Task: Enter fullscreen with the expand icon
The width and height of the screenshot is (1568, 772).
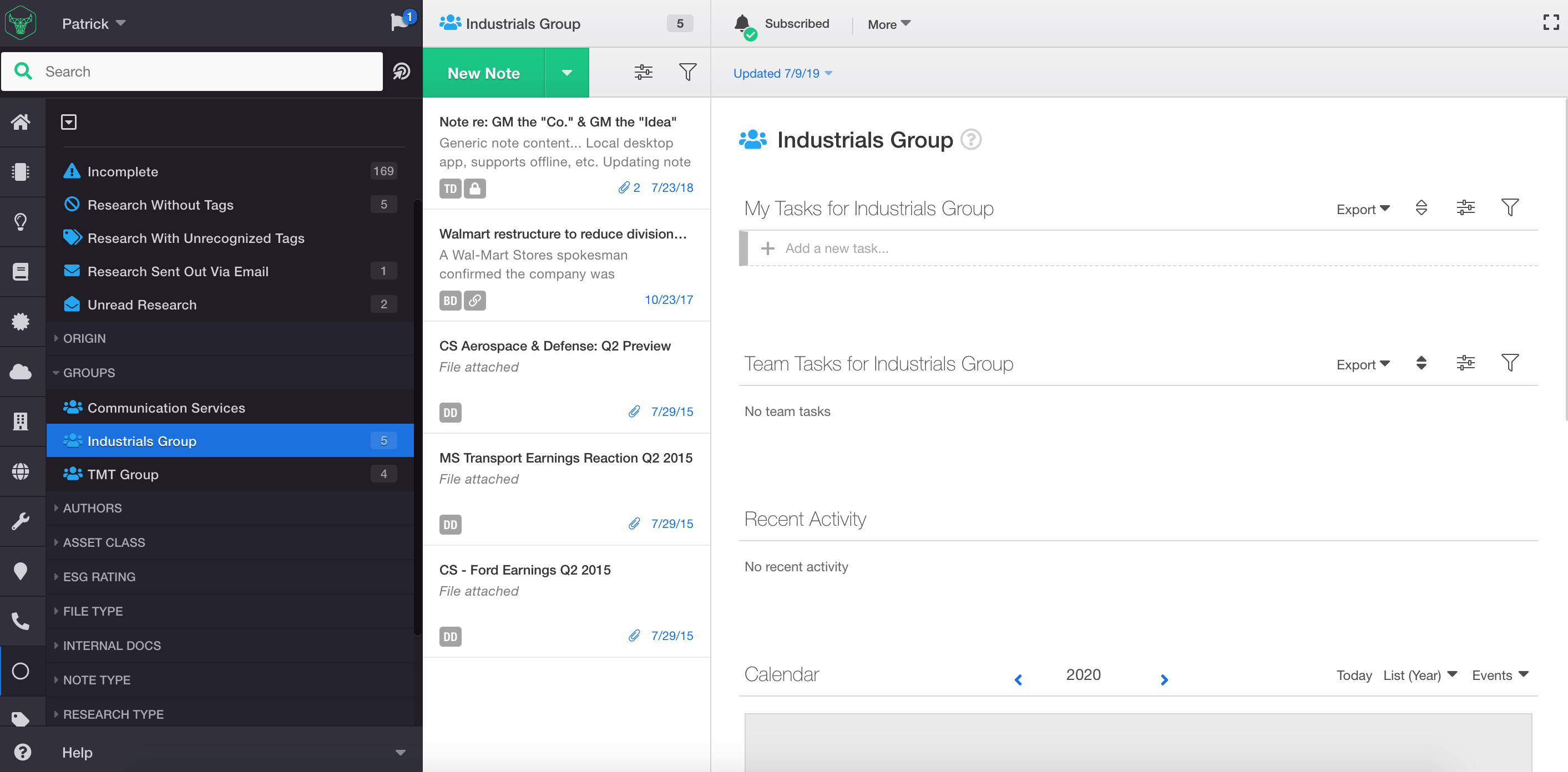Action: (1550, 23)
